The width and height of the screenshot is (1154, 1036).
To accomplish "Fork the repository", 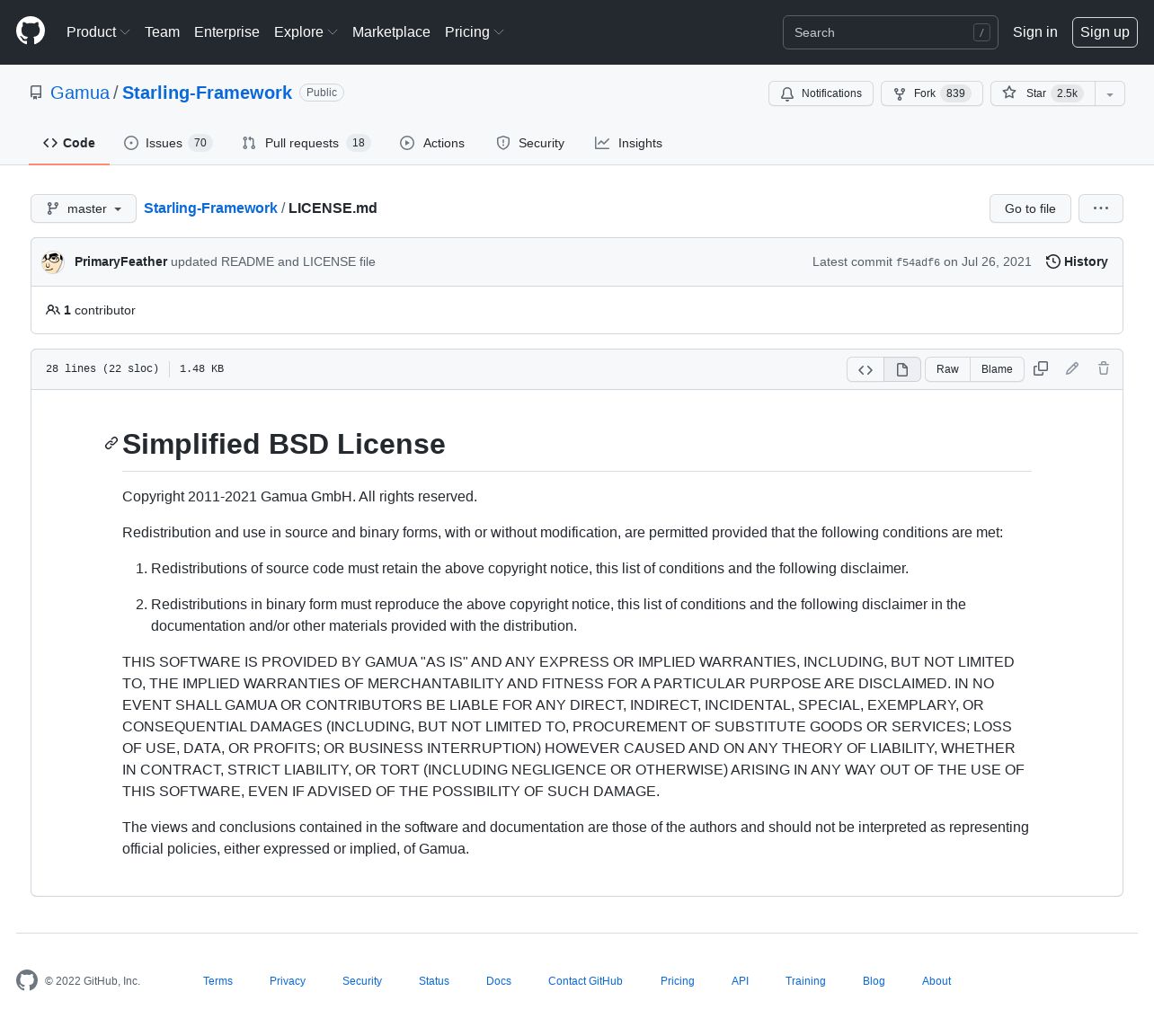I will point(932,93).
